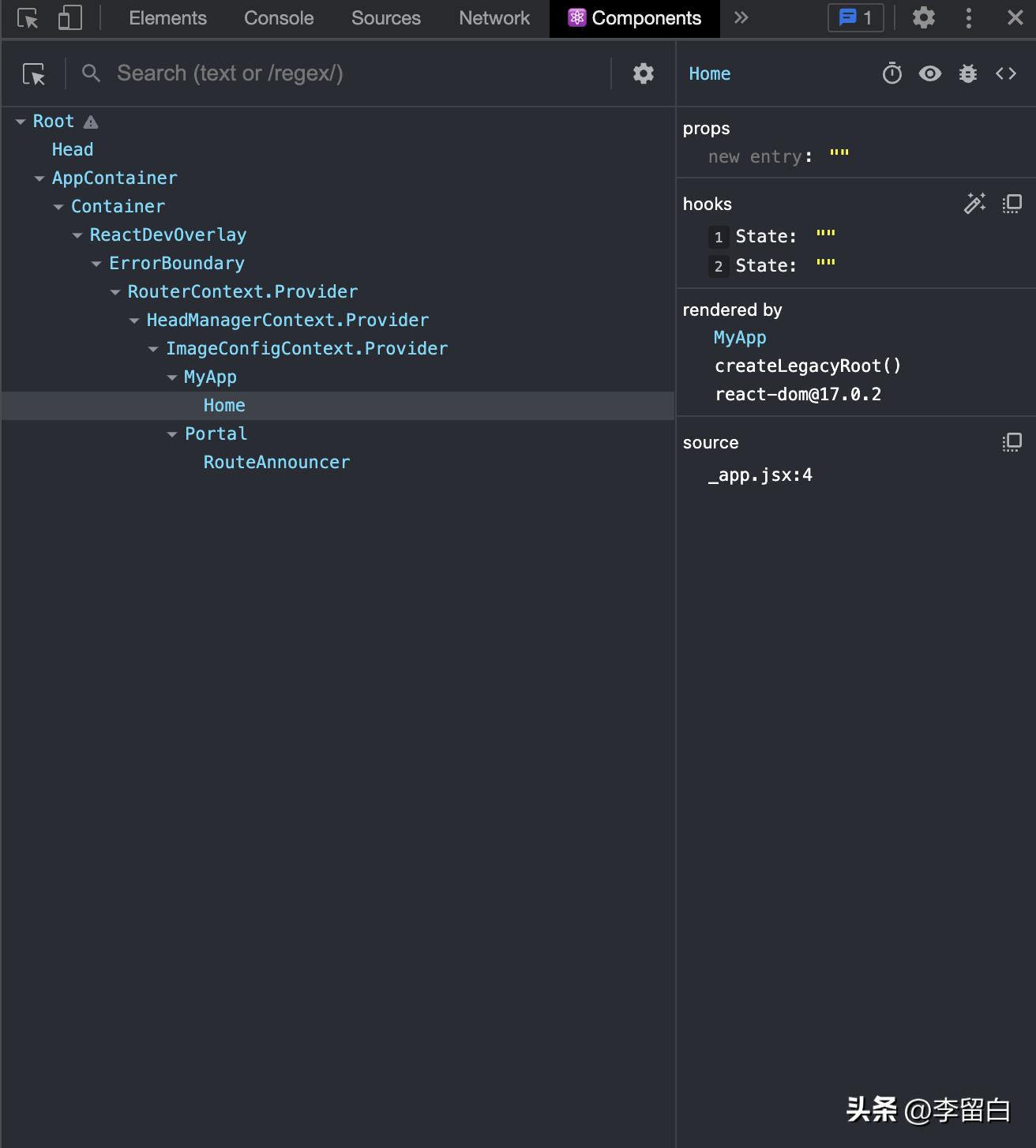Toggle the device toolbar icon
The width and height of the screenshot is (1036, 1148).
pyautogui.click(x=69, y=18)
